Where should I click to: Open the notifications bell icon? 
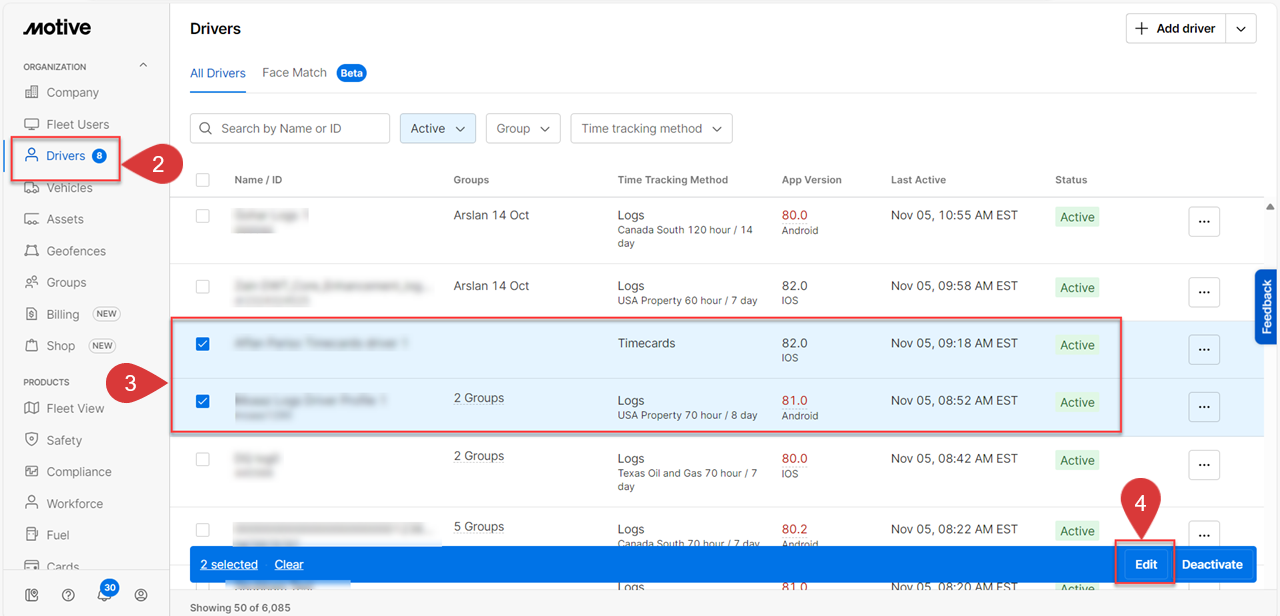click(104, 595)
